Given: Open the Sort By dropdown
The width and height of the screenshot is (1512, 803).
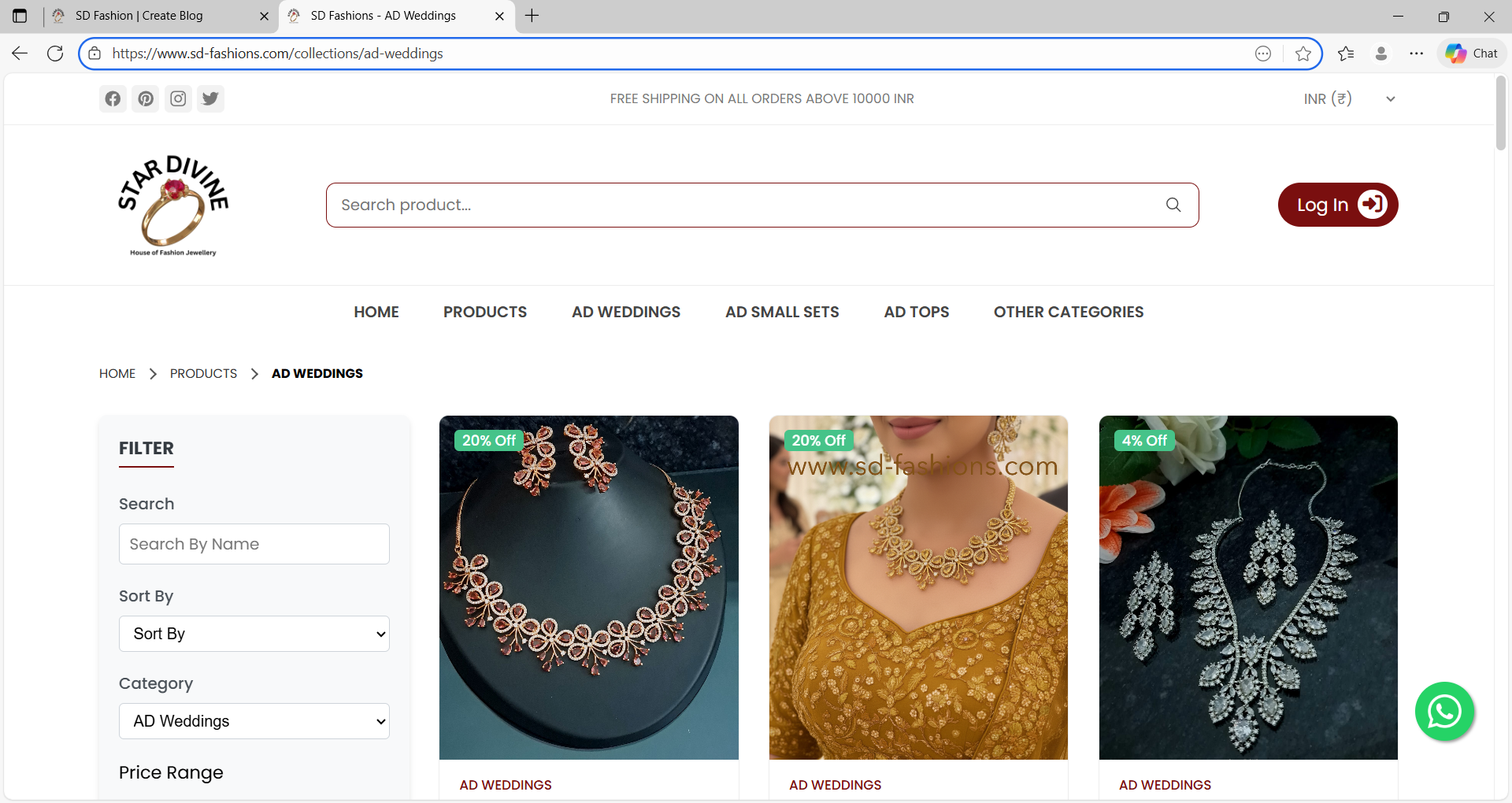Looking at the screenshot, I should point(254,634).
